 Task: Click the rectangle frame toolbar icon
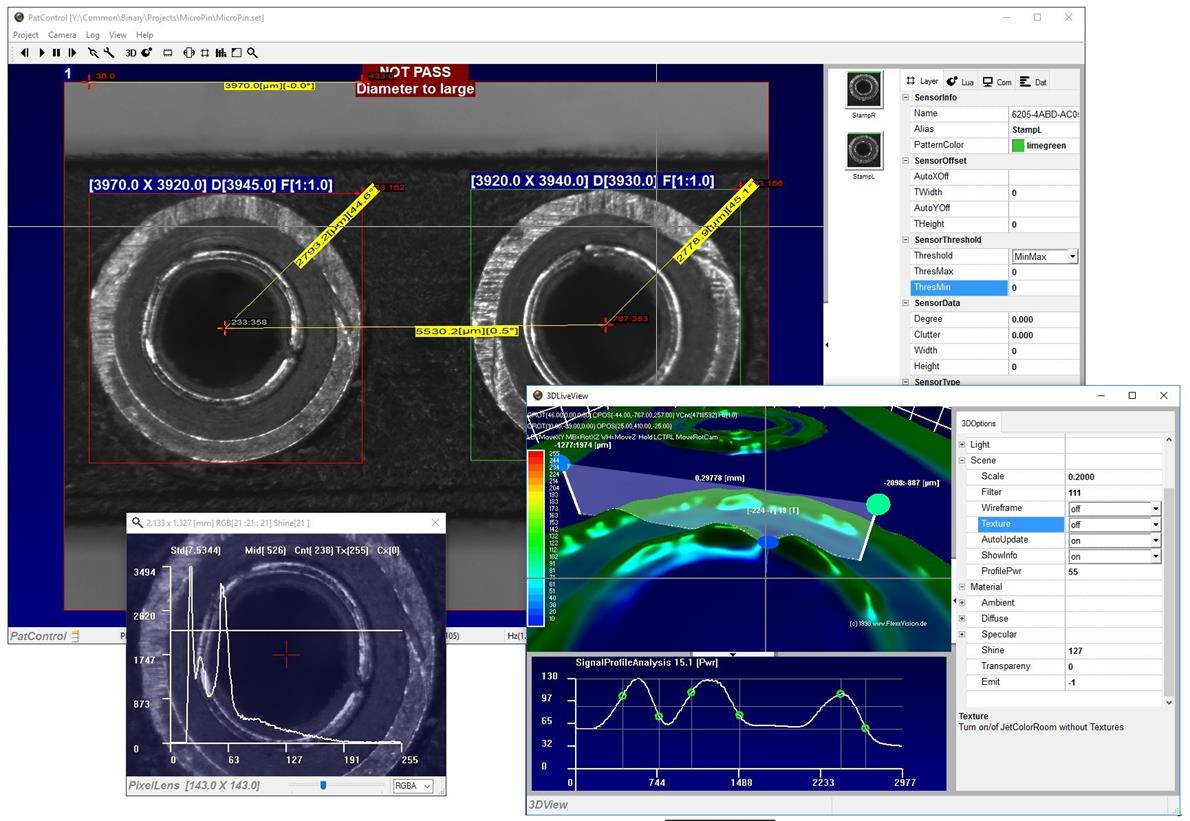tap(168, 52)
